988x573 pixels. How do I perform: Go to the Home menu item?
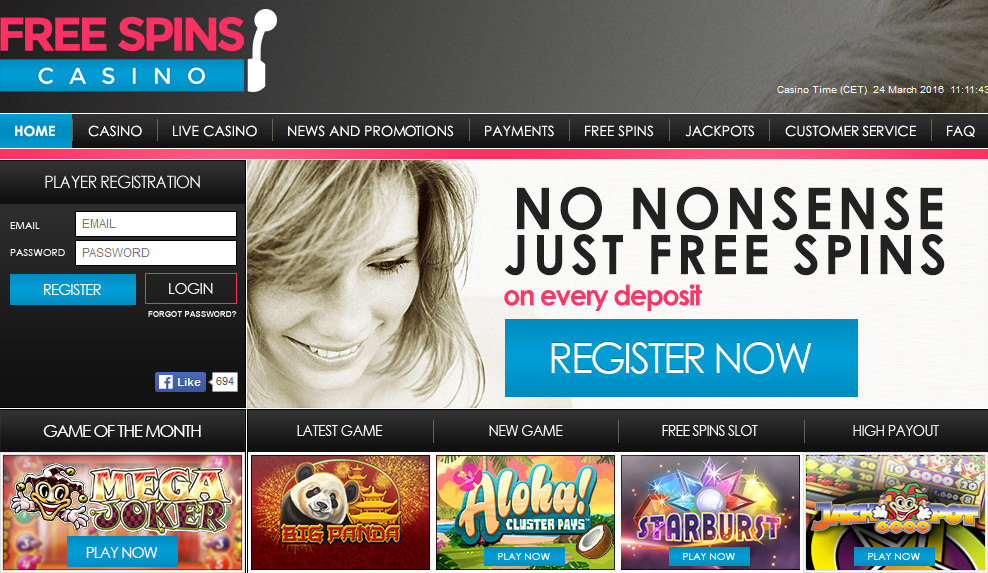pos(35,131)
